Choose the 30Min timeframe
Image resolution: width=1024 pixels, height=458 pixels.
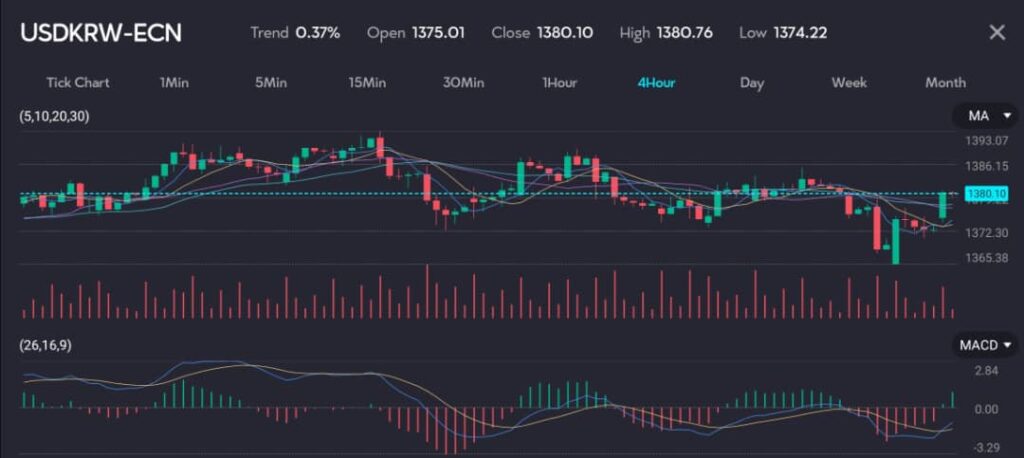(x=463, y=82)
